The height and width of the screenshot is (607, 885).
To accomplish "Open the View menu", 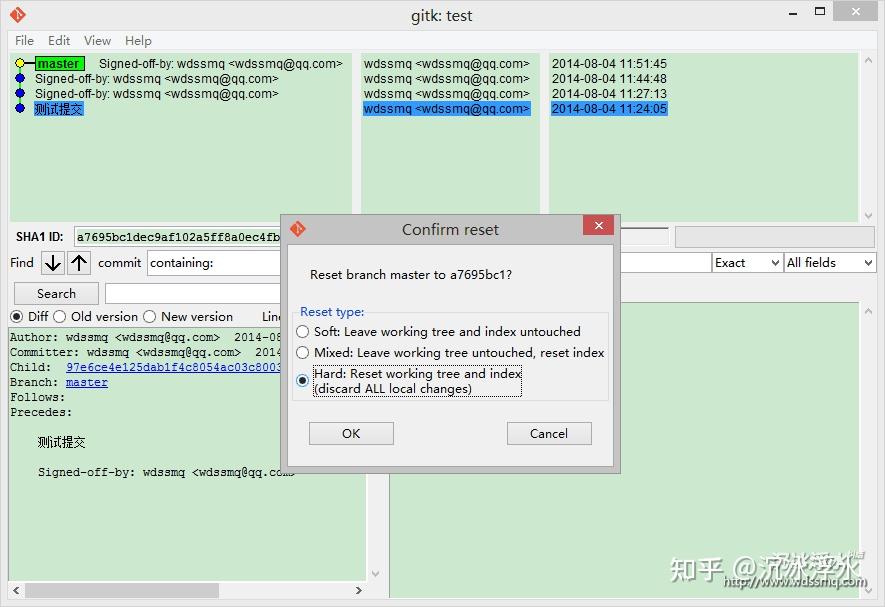I will (96, 41).
